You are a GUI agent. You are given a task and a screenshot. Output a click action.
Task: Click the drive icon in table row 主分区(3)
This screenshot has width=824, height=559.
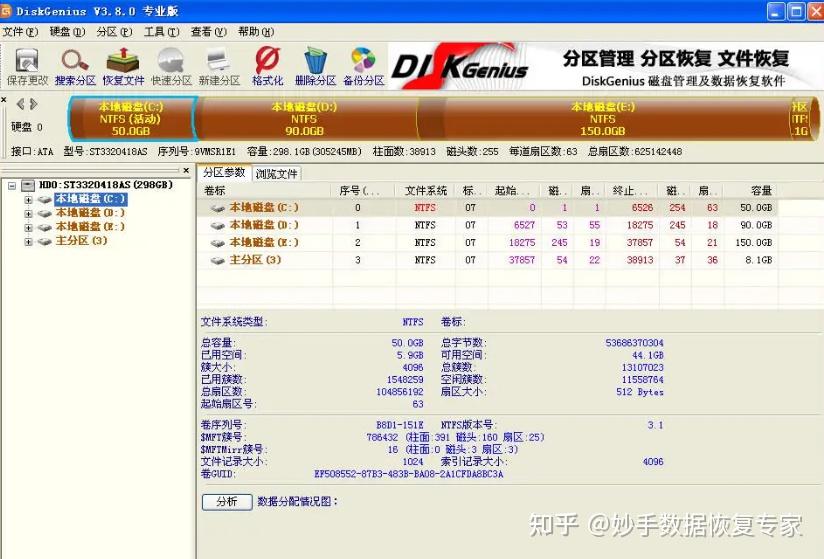(x=218, y=260)
